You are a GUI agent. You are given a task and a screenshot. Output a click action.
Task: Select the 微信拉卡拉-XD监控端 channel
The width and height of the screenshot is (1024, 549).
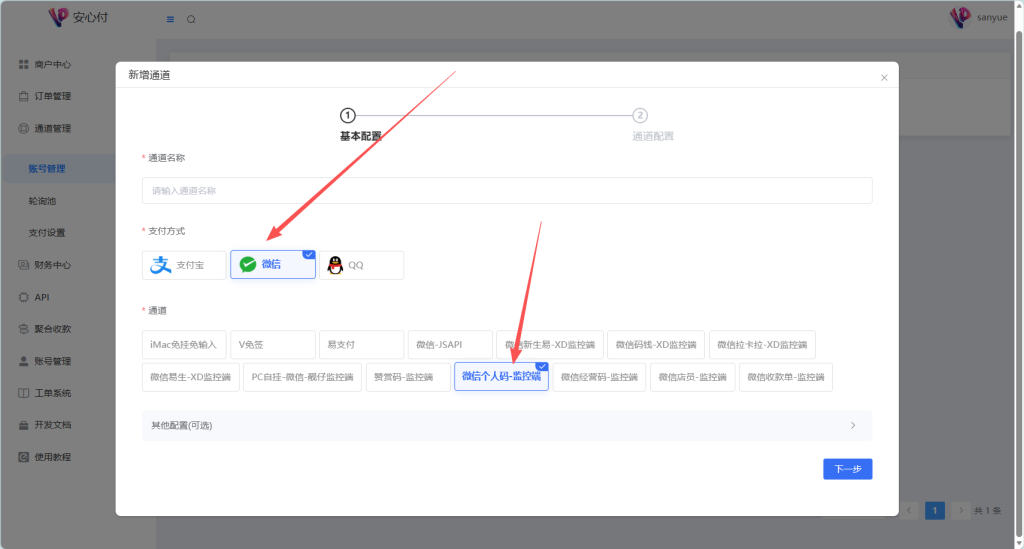[x=762, y=345]
